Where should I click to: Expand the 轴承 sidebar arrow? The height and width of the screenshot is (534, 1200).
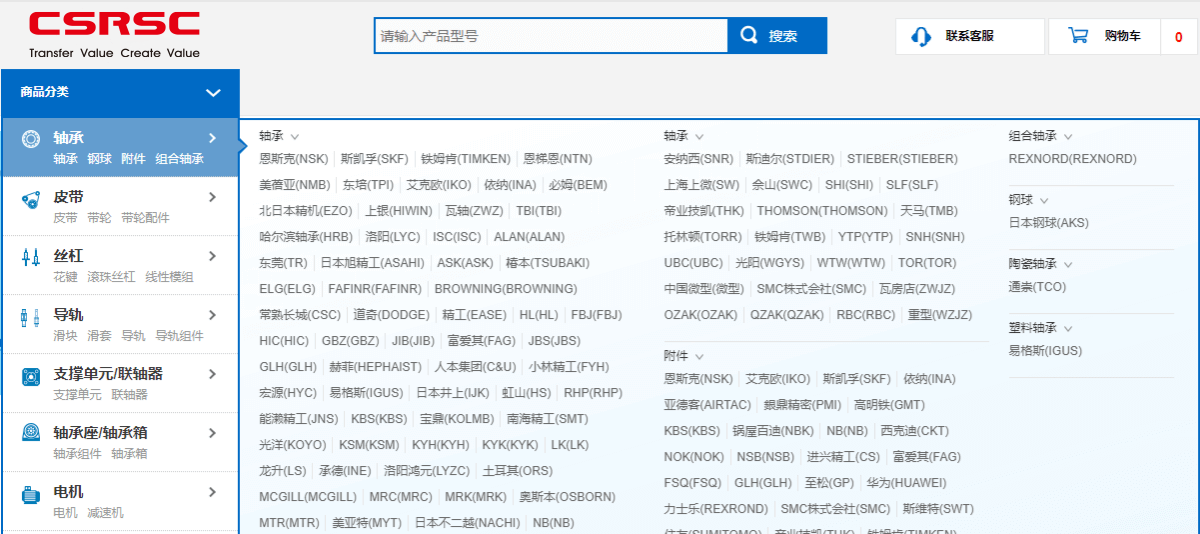coord(212,138)
